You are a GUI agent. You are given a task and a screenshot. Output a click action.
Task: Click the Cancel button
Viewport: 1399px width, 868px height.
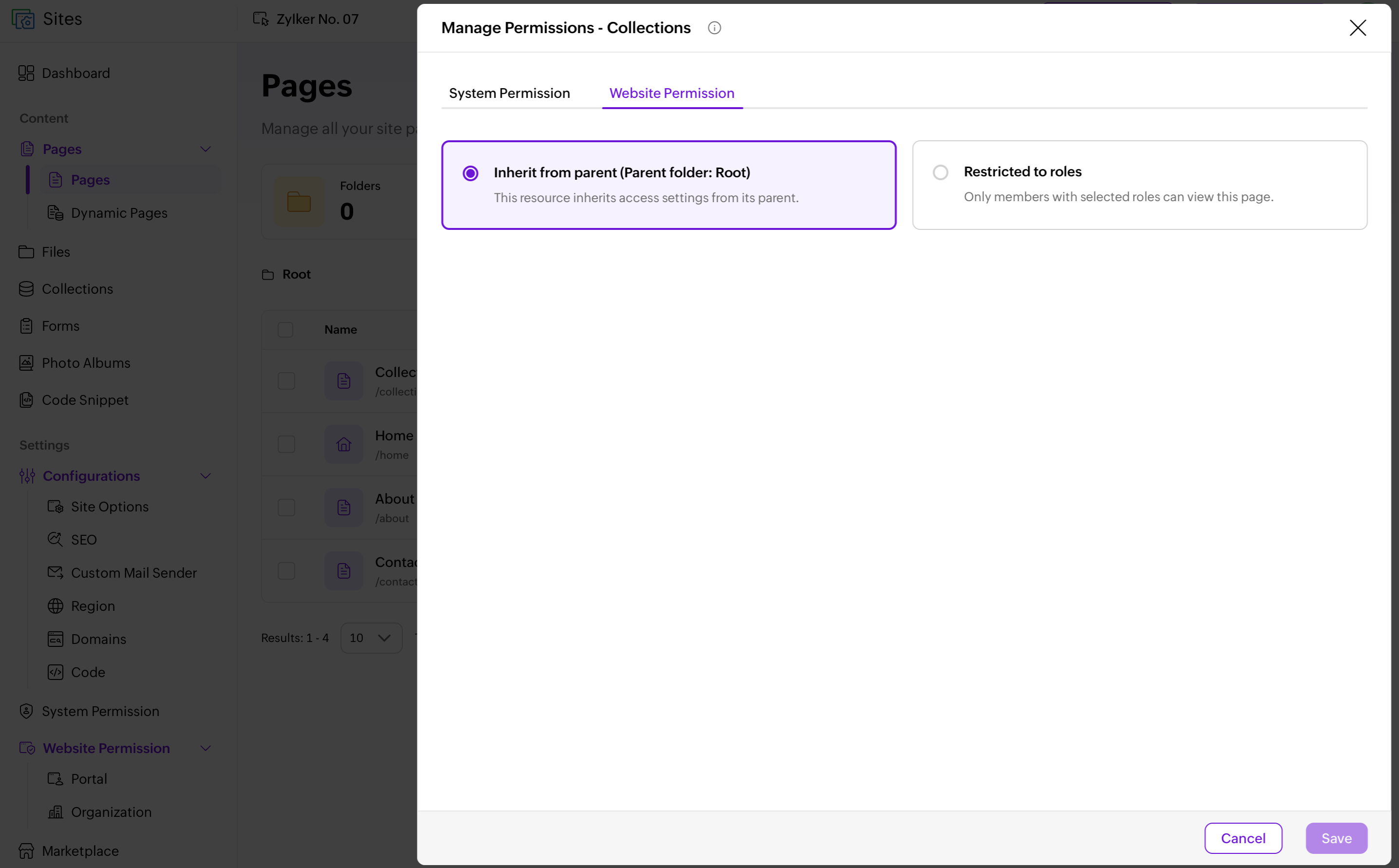(1243, 838)
